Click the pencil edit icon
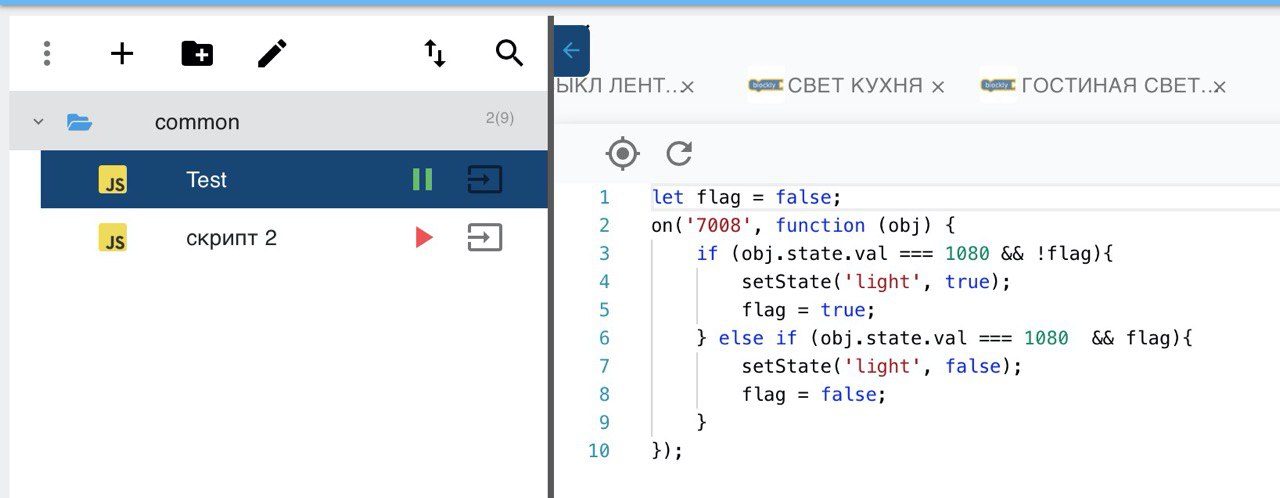 click(272, 53)
